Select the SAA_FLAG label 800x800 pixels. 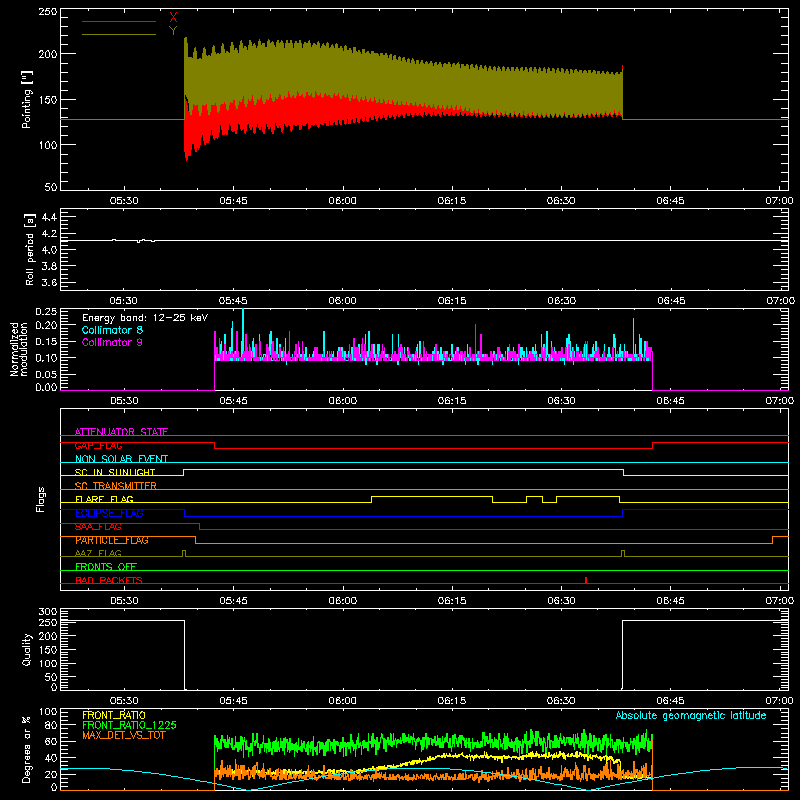[98, 527]
